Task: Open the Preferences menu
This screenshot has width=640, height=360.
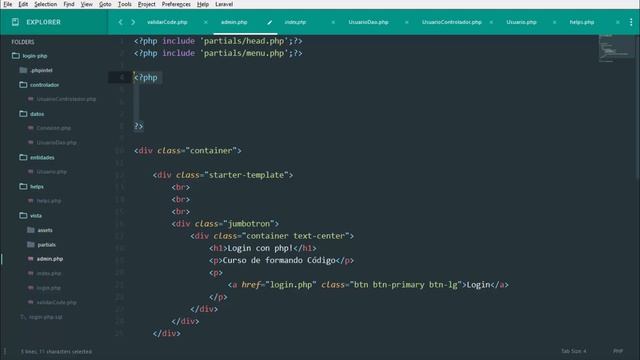Action: [x=176, y=4]
